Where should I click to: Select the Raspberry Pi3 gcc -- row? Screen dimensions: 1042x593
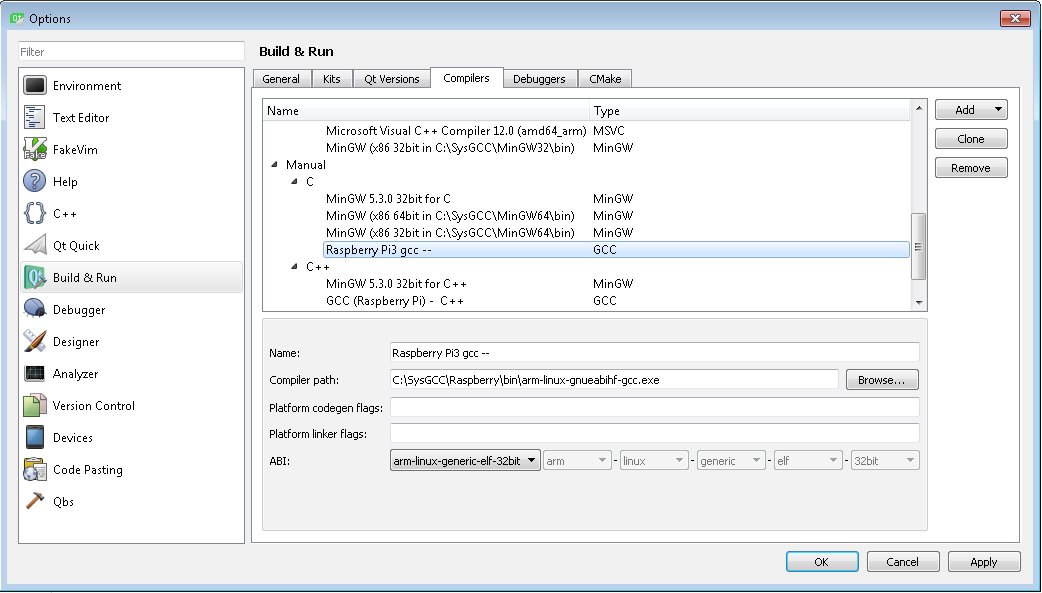[x=616, y=249]
